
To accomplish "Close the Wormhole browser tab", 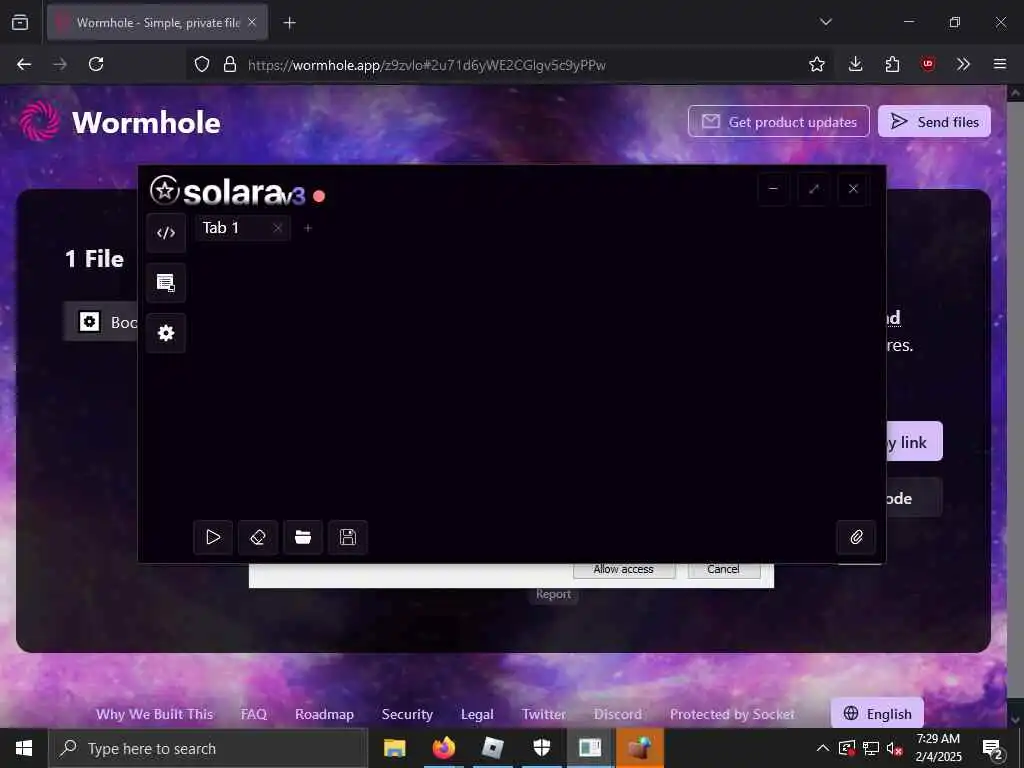I will coord(252,22).
